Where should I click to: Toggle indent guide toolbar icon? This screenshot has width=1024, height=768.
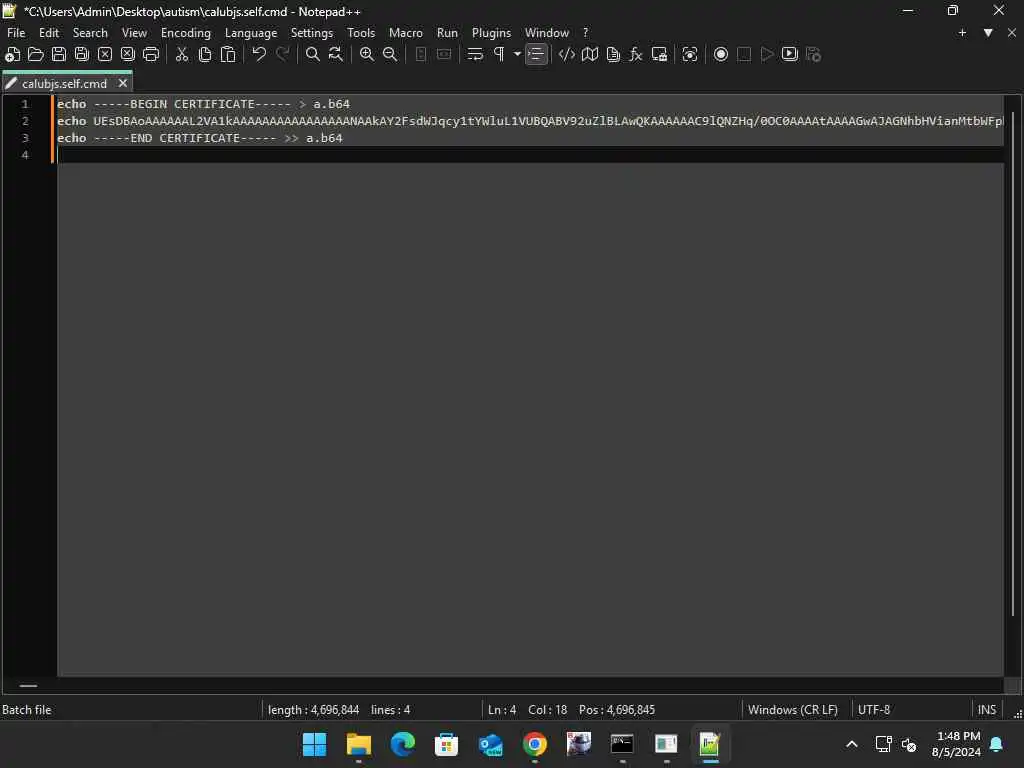[x=536, y=54]
